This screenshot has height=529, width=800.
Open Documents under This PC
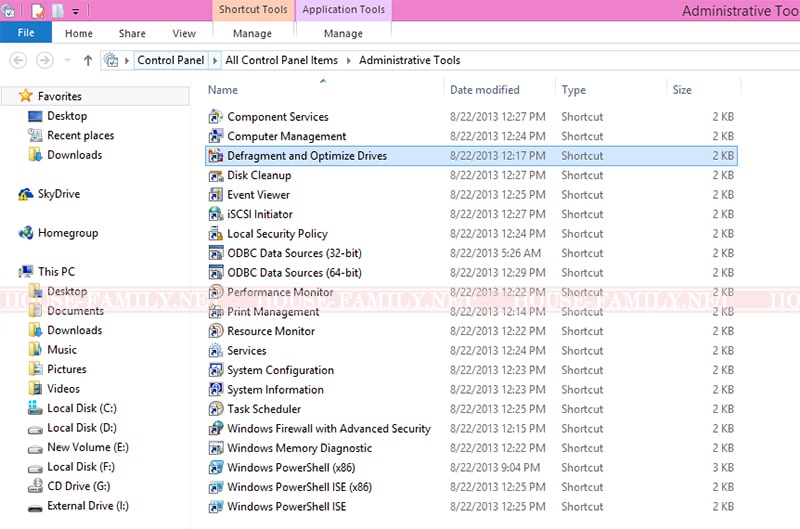click(x=76, y=311)
